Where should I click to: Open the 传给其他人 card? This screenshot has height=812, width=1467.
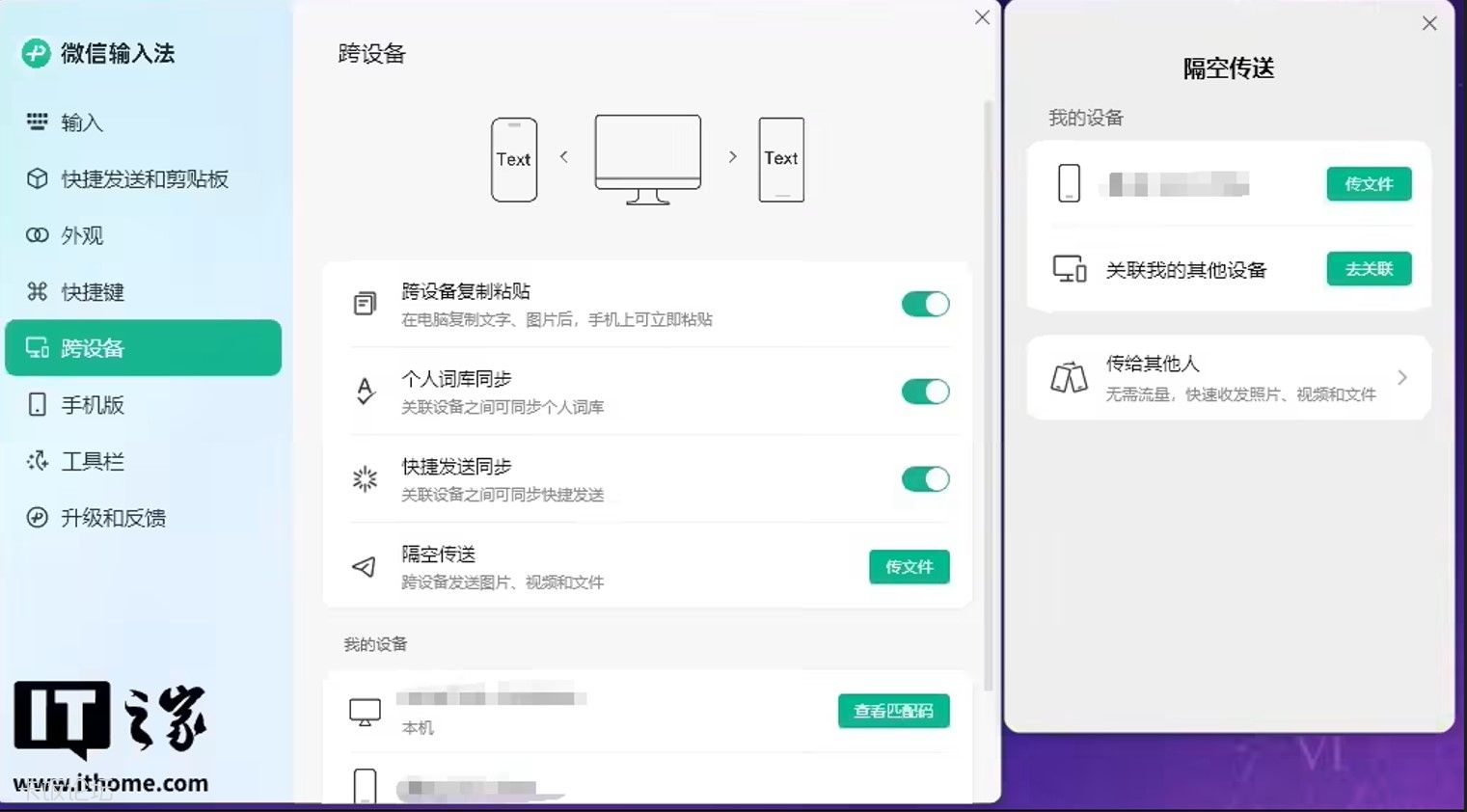click(1229, 378)
